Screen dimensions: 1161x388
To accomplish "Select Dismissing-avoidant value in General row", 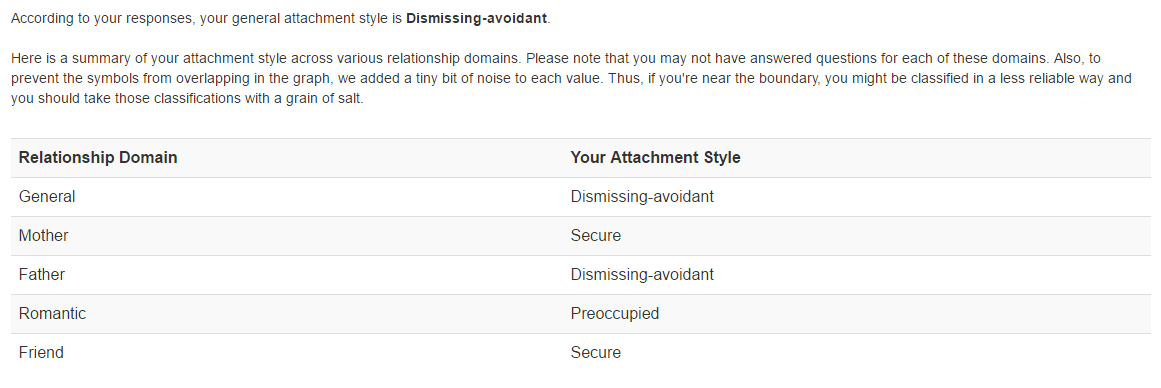I will (x=642, y=197).
